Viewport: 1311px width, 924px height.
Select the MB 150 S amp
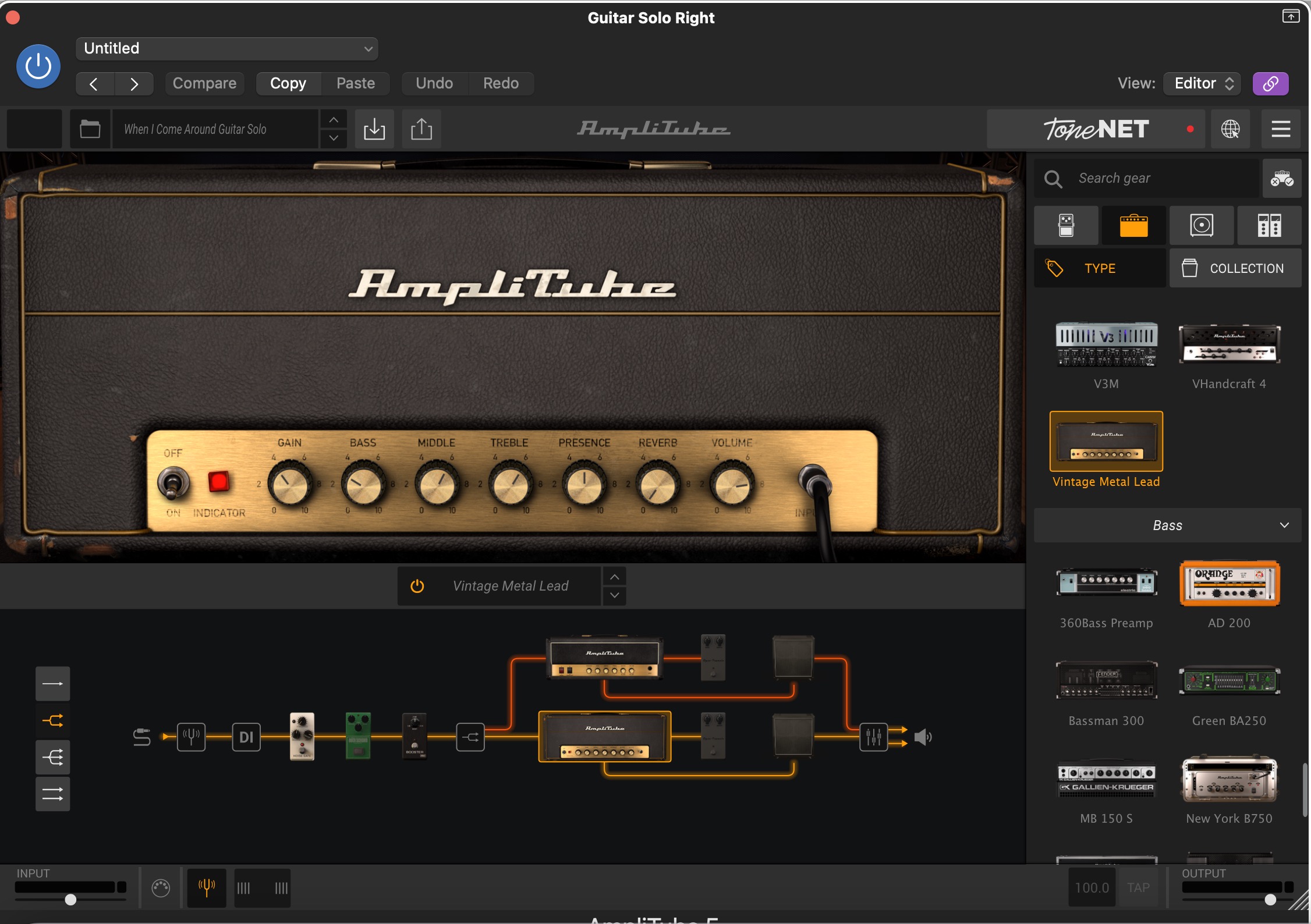coord(1106,779)
